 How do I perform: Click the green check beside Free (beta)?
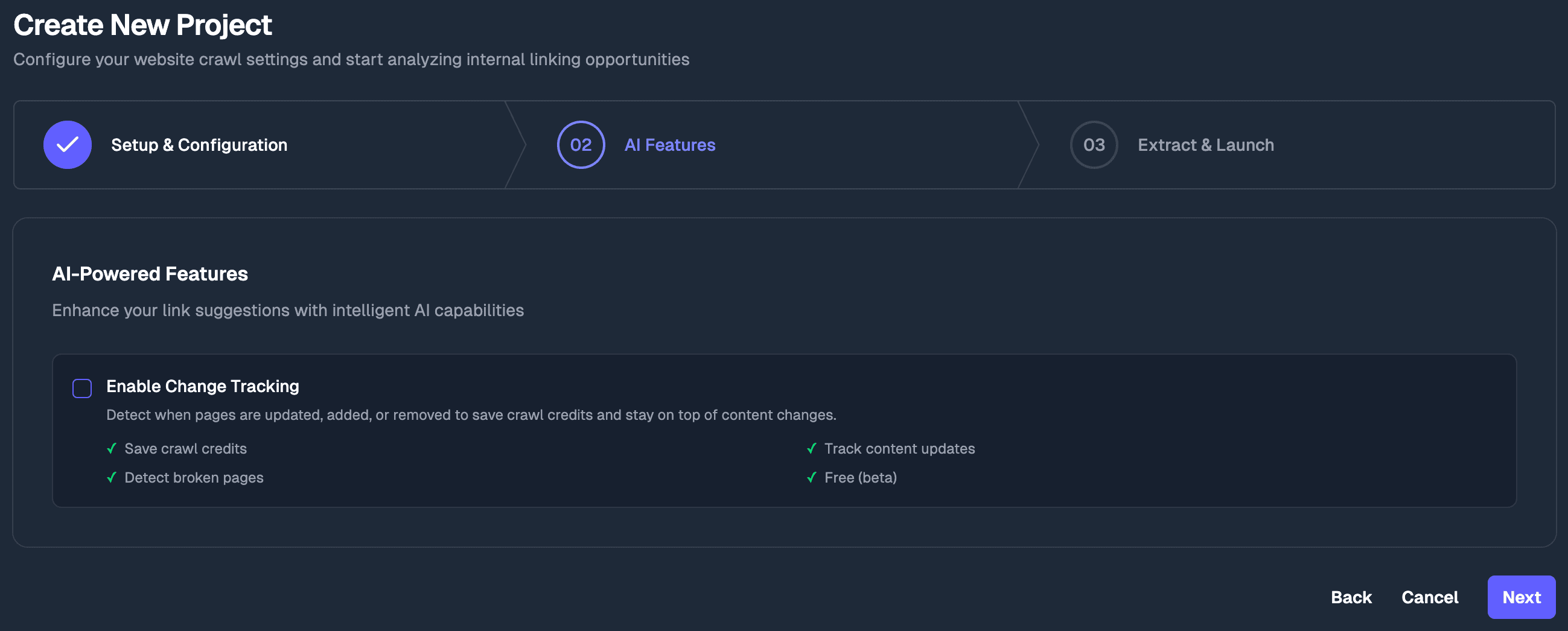(811, 478)
